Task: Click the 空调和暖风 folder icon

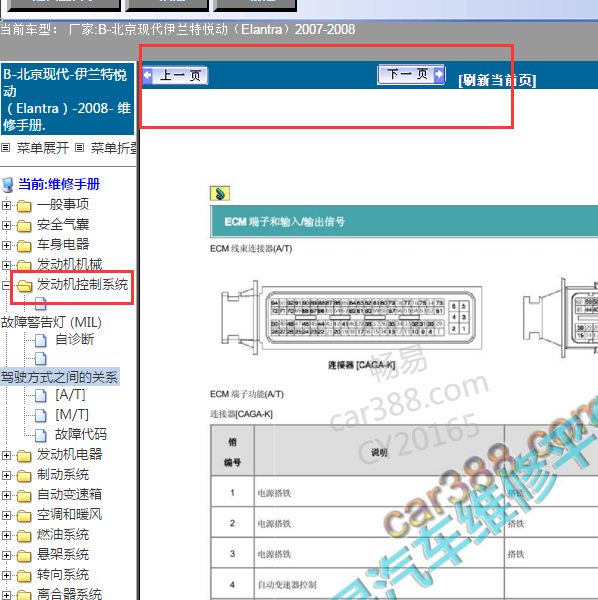Action: click(x=24, y=516)
